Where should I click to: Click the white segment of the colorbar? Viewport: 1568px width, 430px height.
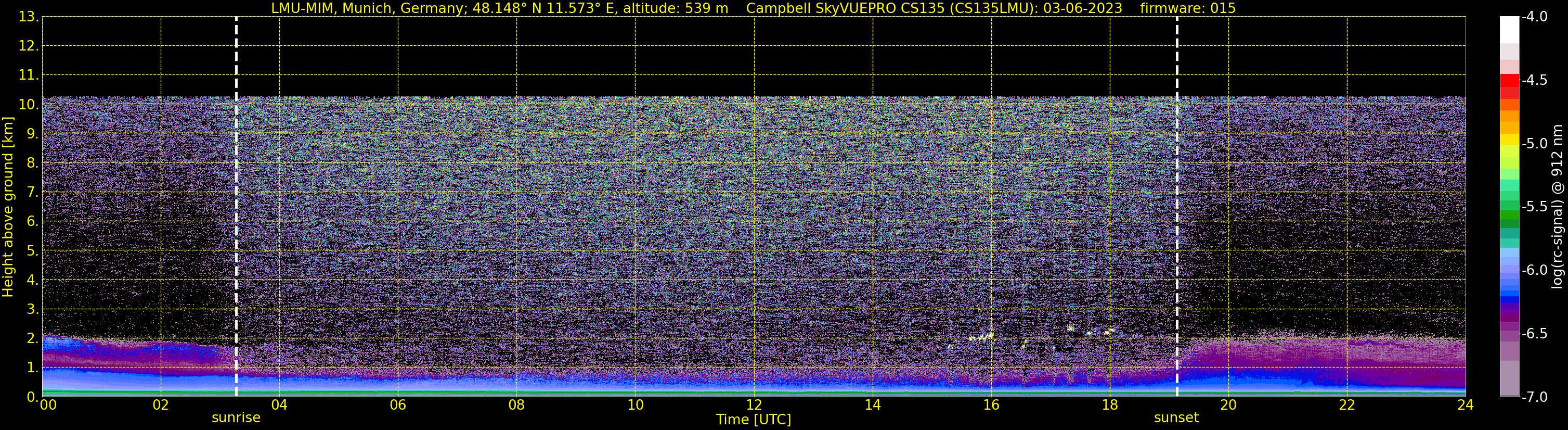point(1510,29)
